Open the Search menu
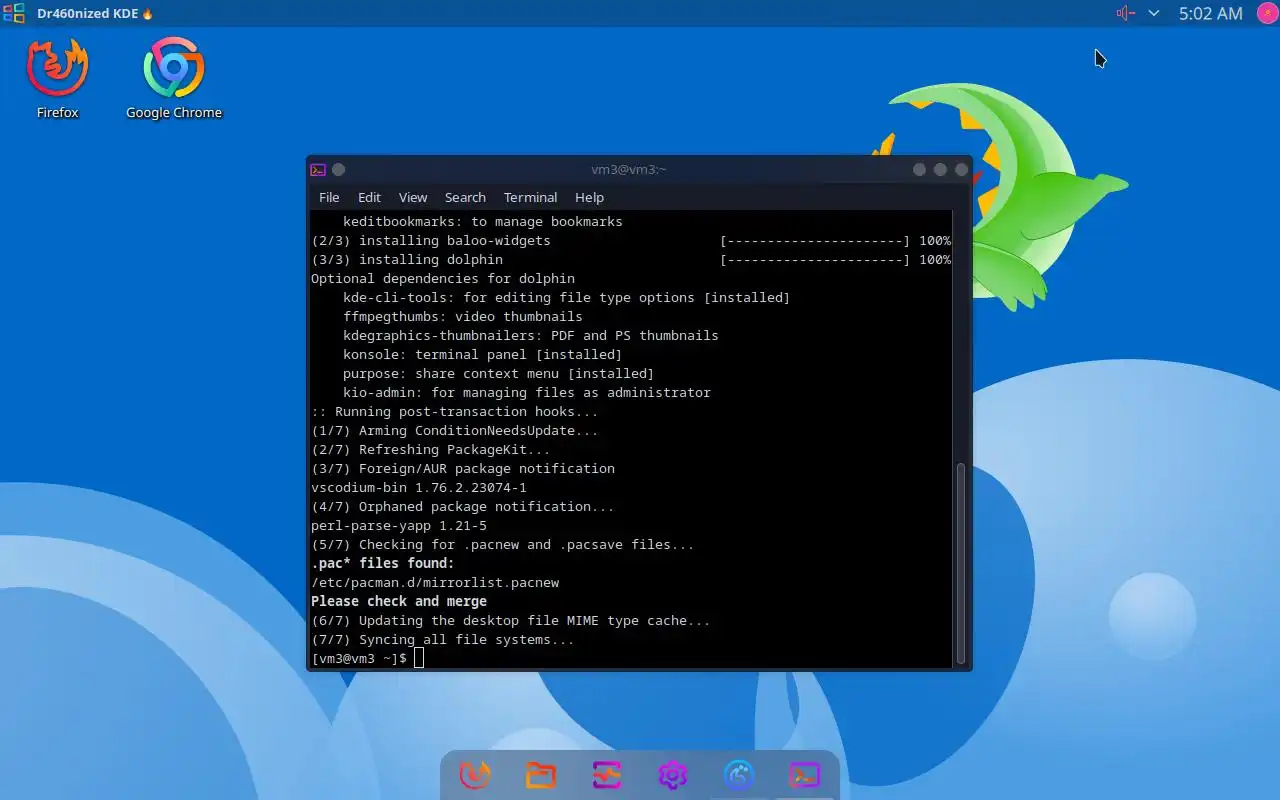The width and height of the screenshot is (1280, 800). point(465,197)
